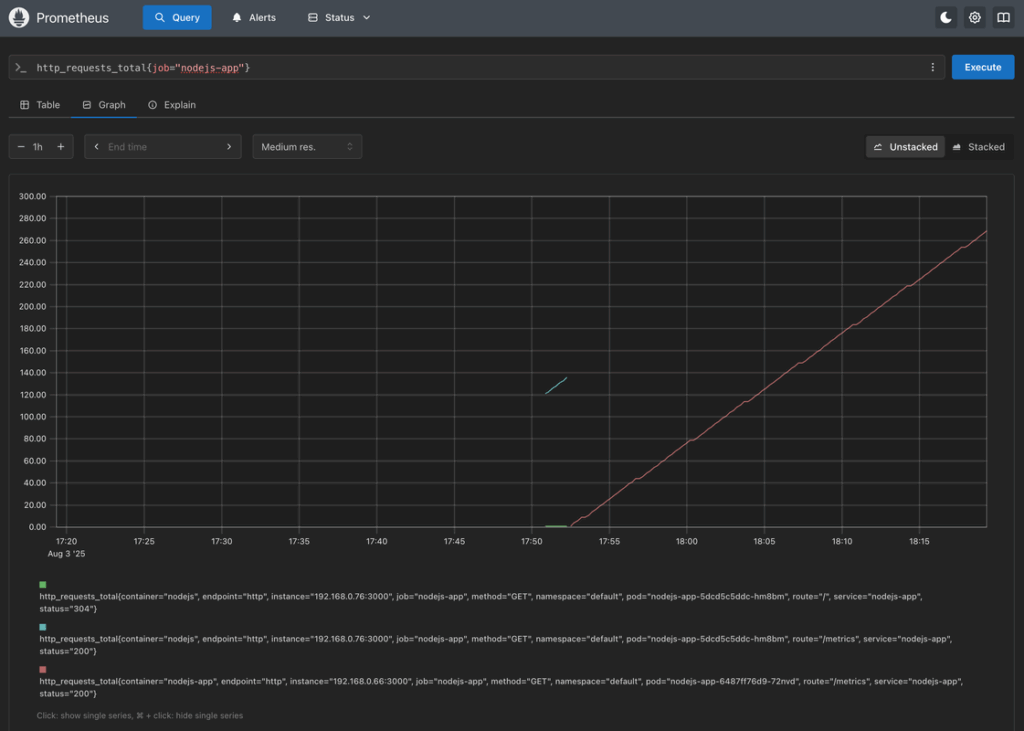Screen dimensions: 1024x731
Task: Click the 140.00 y-axis label
Action: pyautogui.click(x=33, y=372)
